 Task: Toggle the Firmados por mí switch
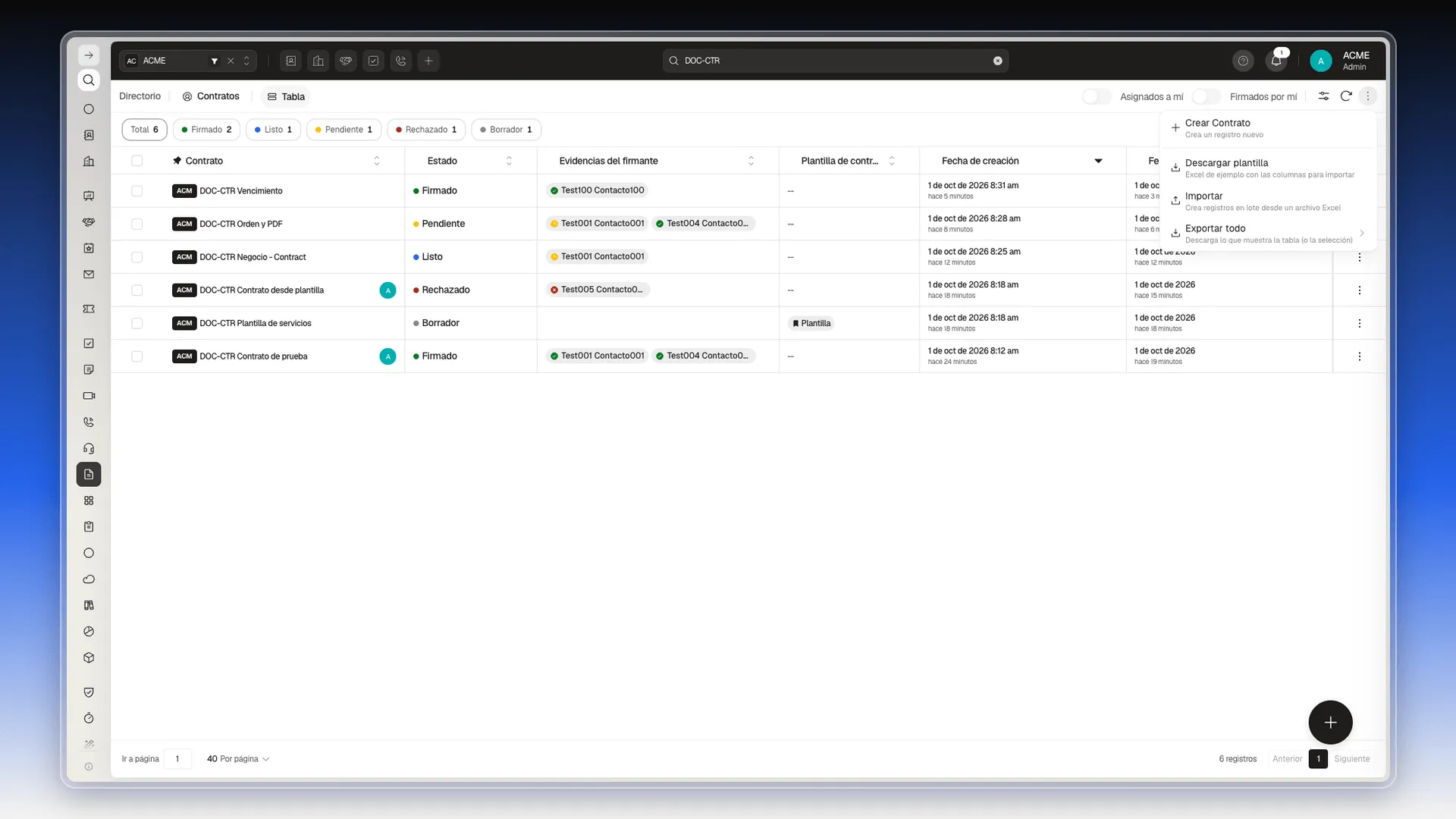click(1206, 96)
